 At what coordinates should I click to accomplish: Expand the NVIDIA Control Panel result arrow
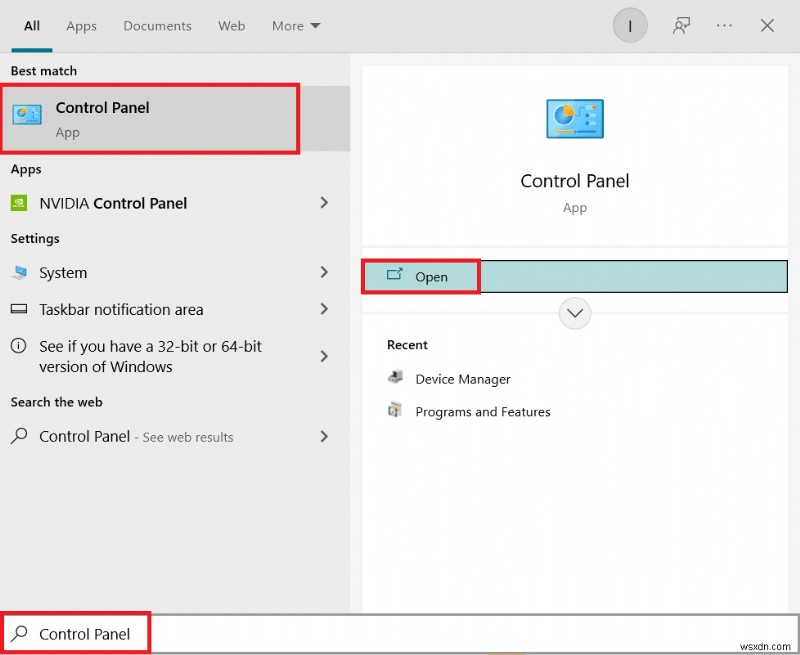[323, 203]
